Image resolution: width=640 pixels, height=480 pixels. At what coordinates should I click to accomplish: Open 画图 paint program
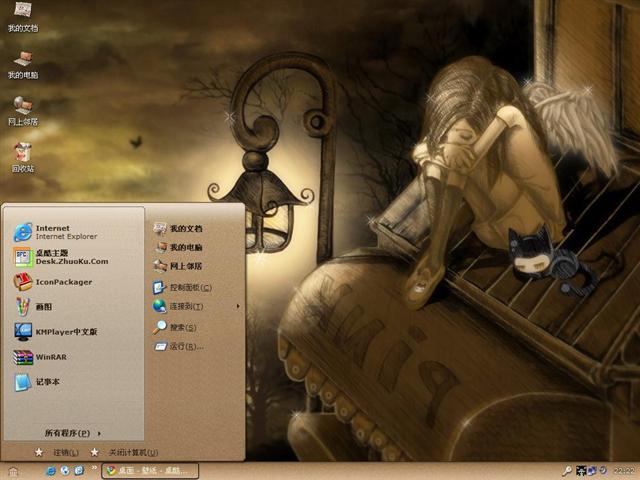point(33,307)
